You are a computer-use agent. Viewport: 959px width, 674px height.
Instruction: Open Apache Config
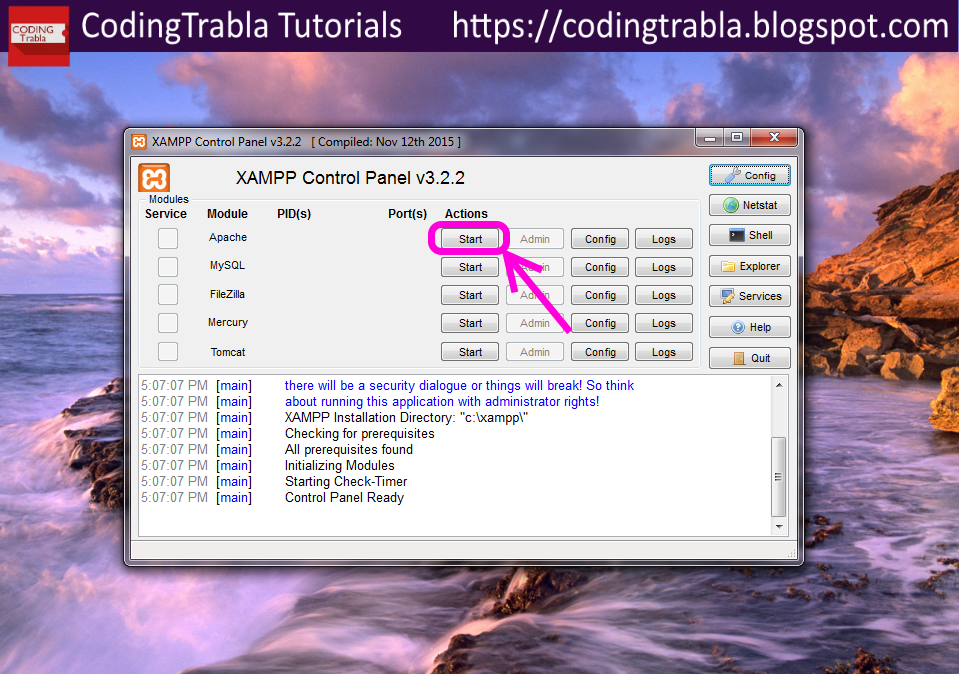(599, 239)
